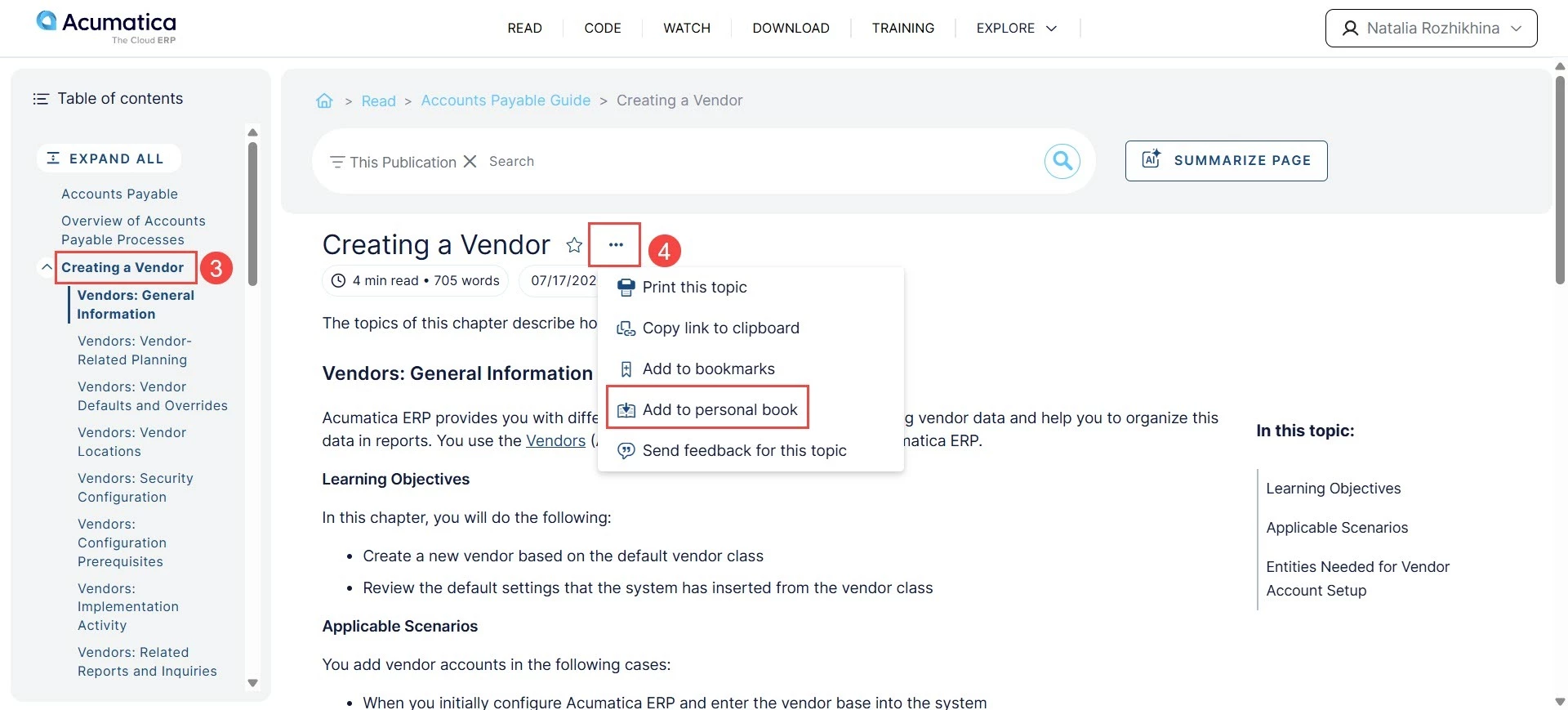Click the personal book icon in the menu
The image size is (1568, 710).
(626, 410)
